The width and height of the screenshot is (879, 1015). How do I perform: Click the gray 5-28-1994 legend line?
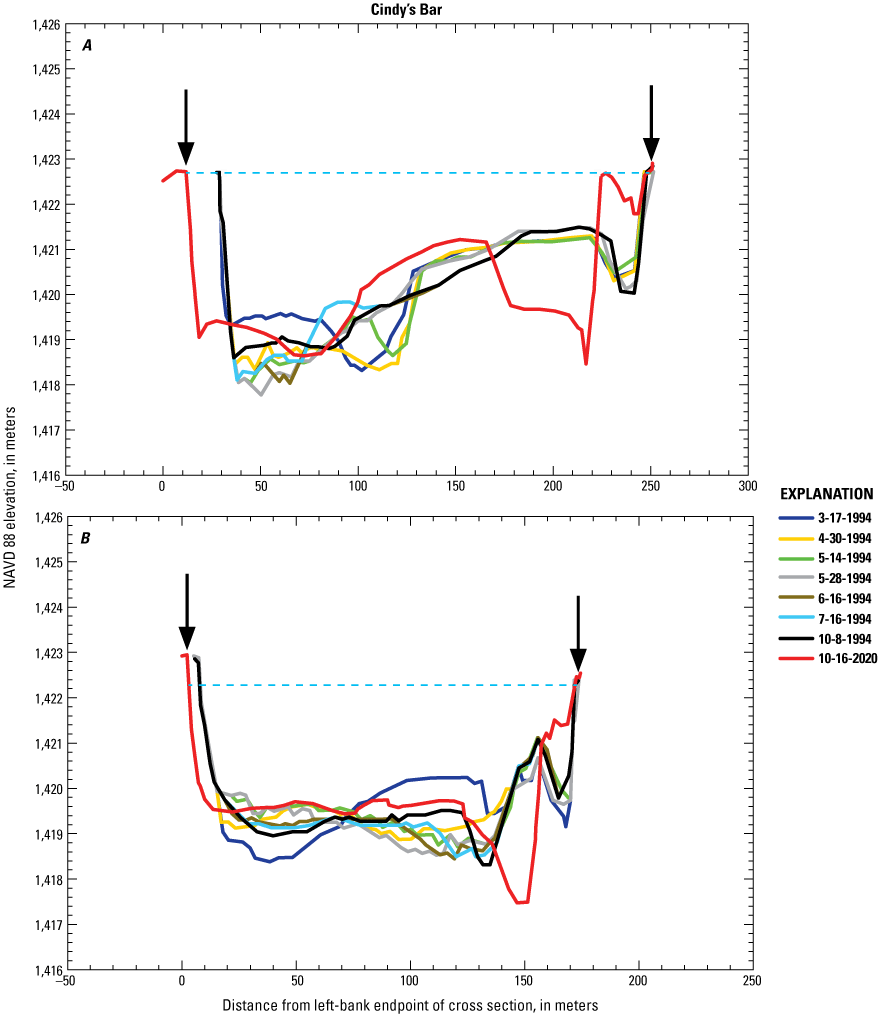click(795, 575)
